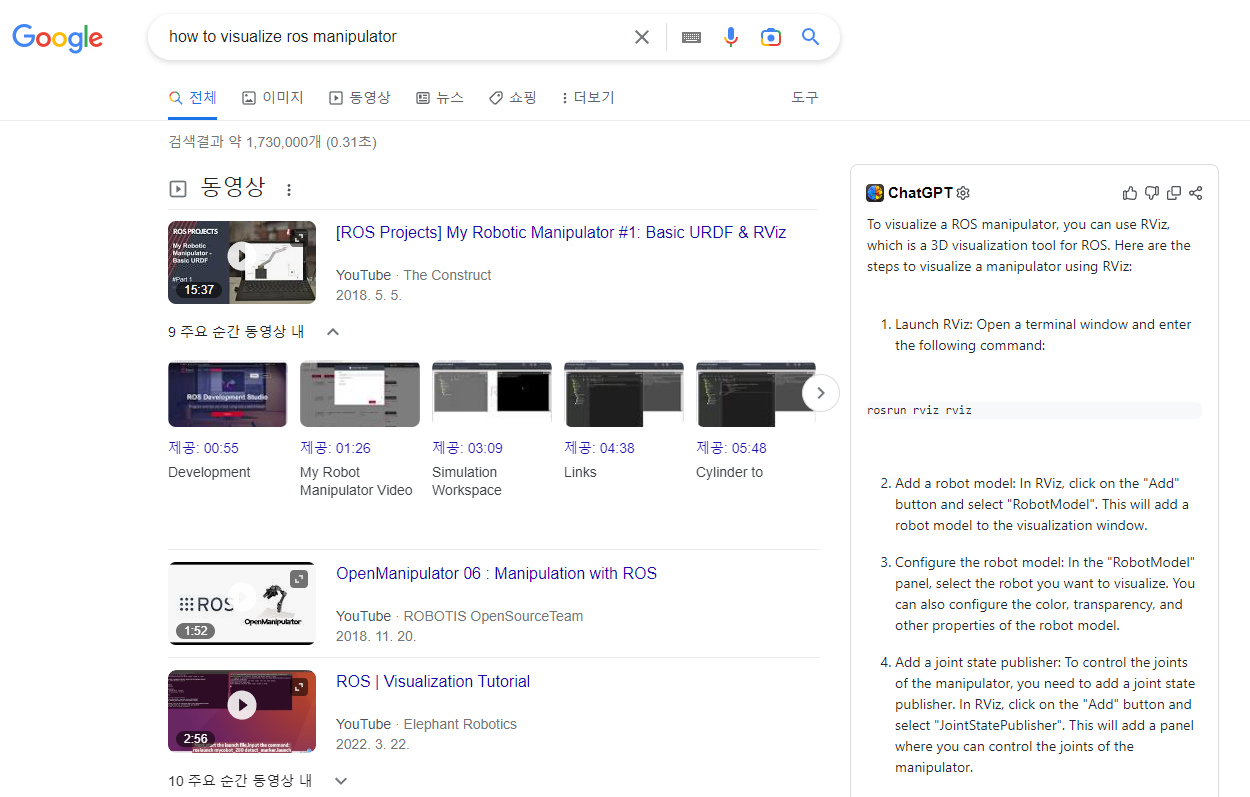Play the OpenManipulator 06 video thumbnail
The width and height of the screenshot is (1250, 797).
coord(242,603)
